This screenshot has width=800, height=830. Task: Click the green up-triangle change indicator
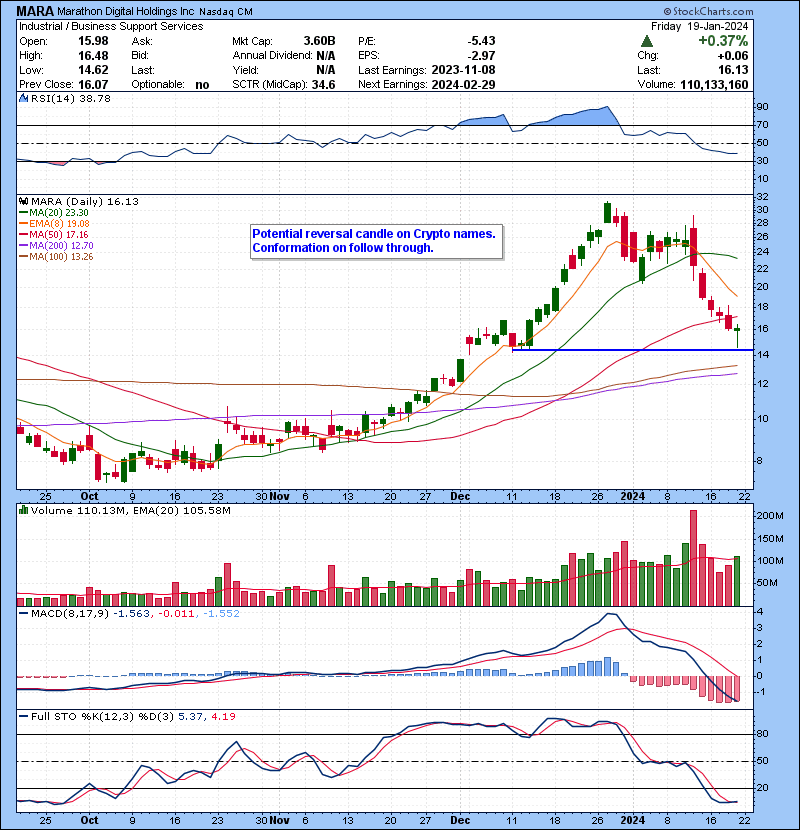646,41
